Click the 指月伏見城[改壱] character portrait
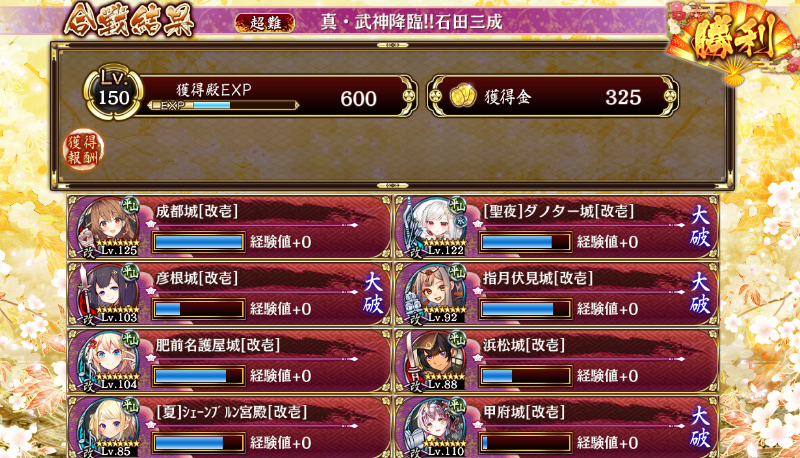This screenshot has width=800, height=458. (435, 293)
